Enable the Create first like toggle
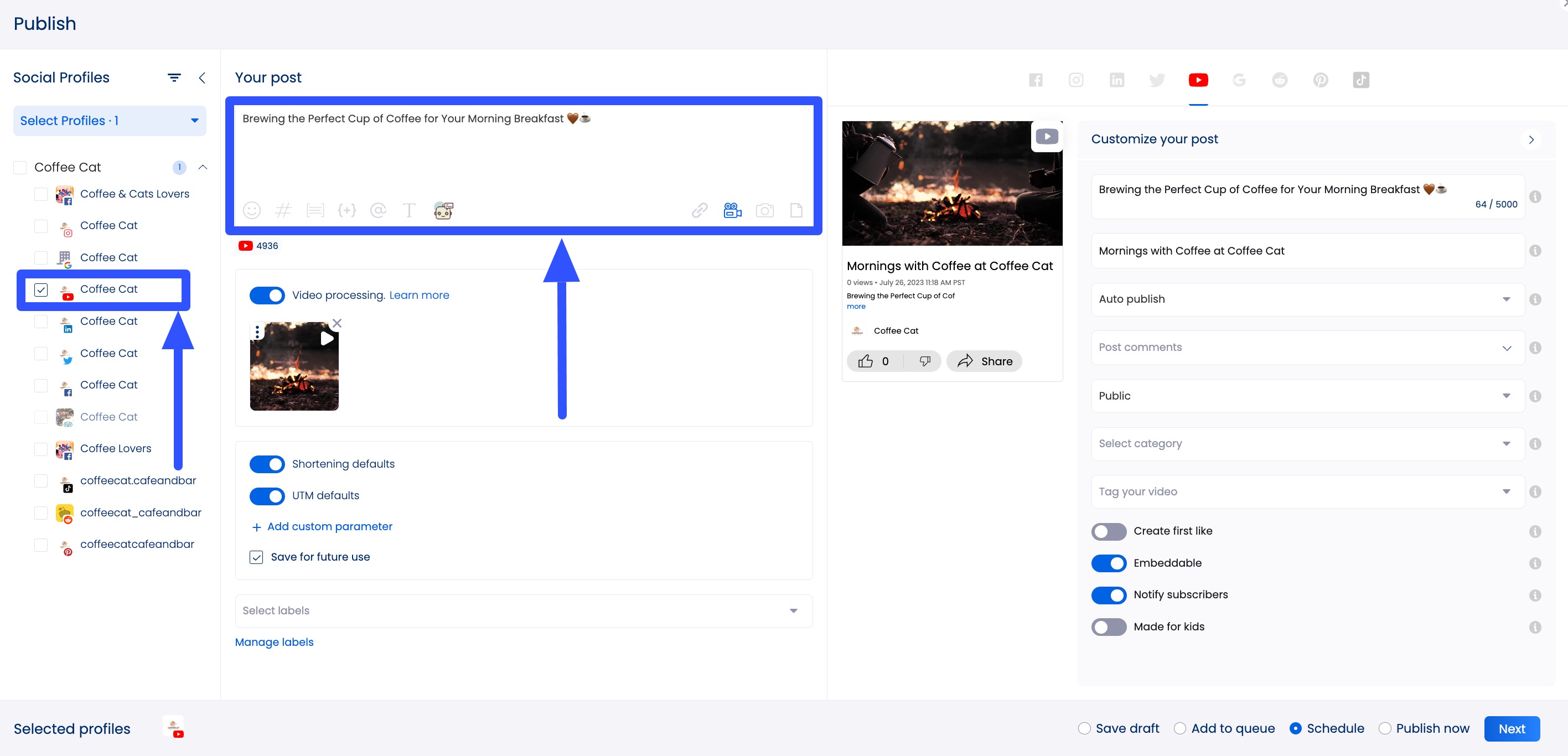Viewport: 1568px width, 756px height. click(1109, 531)
